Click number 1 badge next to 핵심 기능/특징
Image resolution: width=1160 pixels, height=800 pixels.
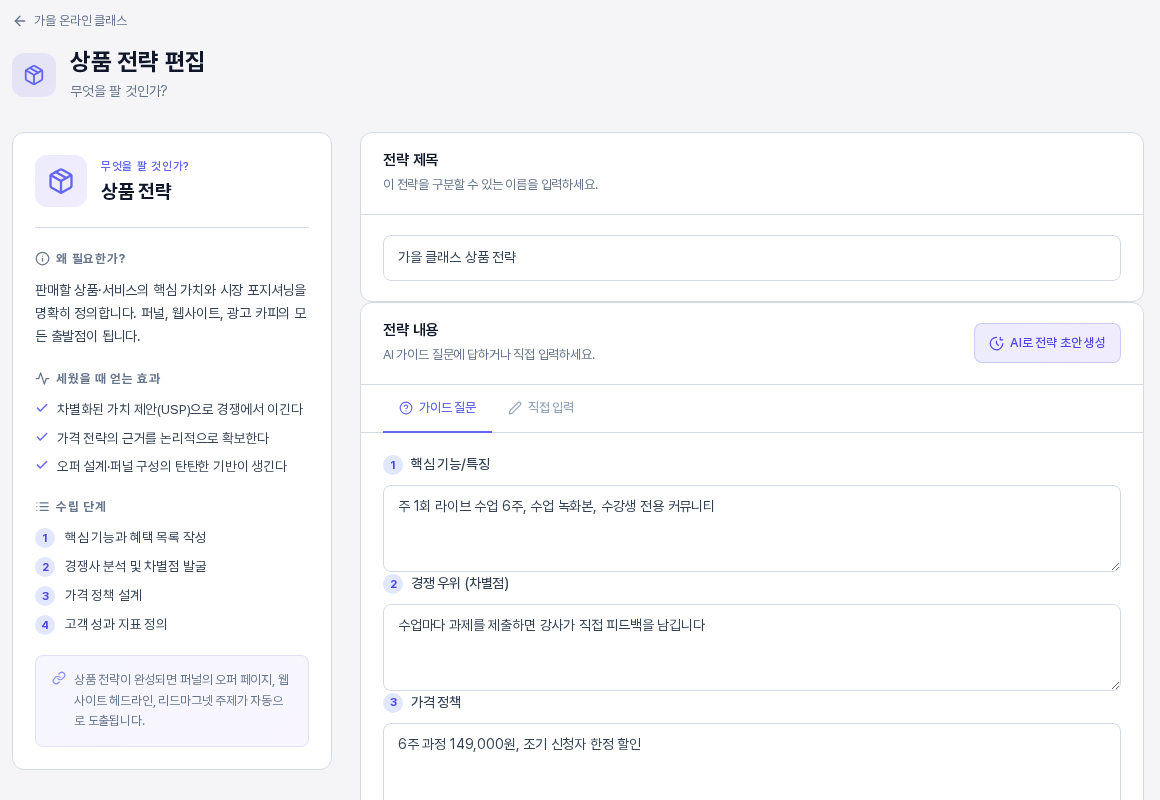[393, 465]
